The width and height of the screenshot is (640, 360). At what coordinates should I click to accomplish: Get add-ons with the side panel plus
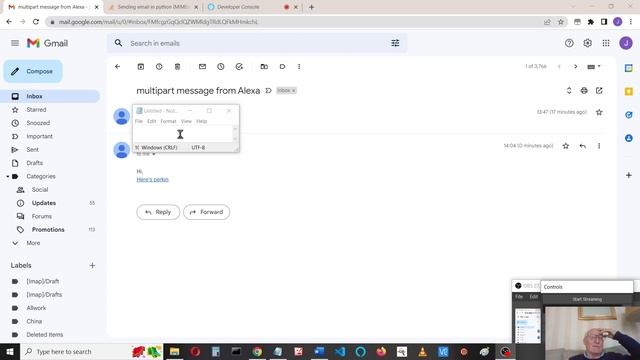[x=629, y=175]
